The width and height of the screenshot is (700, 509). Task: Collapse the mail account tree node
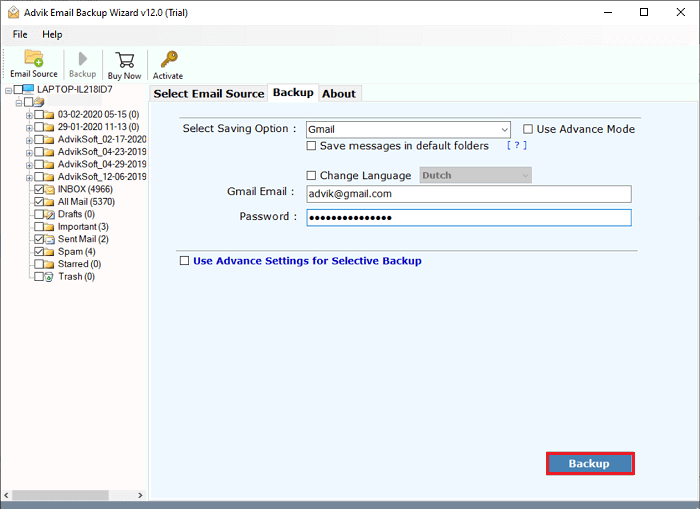click(x=19, y=103)
